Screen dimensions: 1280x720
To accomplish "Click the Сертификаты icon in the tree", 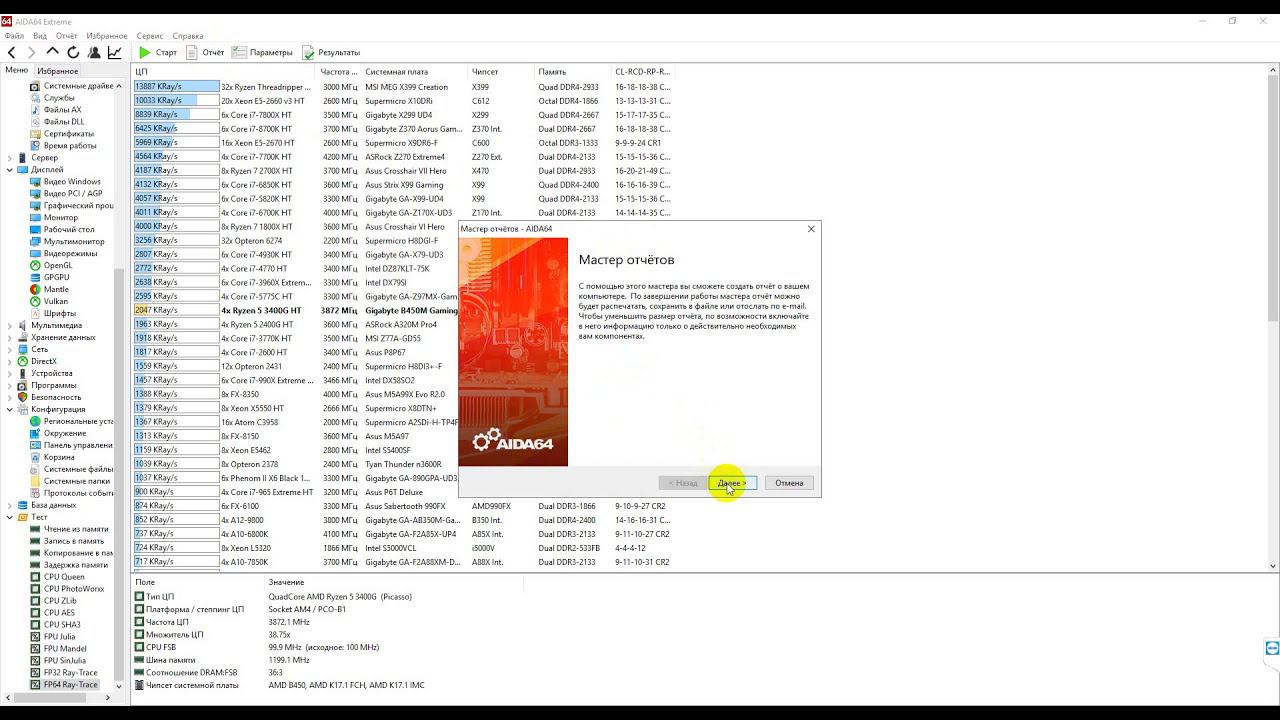I will pyautogui.click(x=35, y=134).
